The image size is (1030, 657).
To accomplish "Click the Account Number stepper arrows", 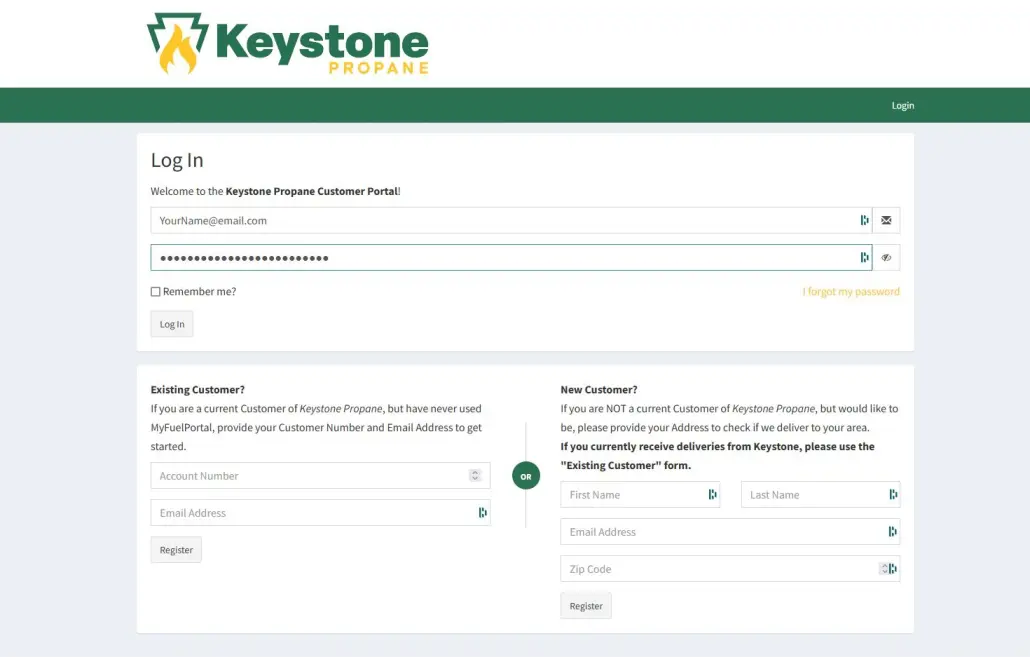I will [475, 475].
